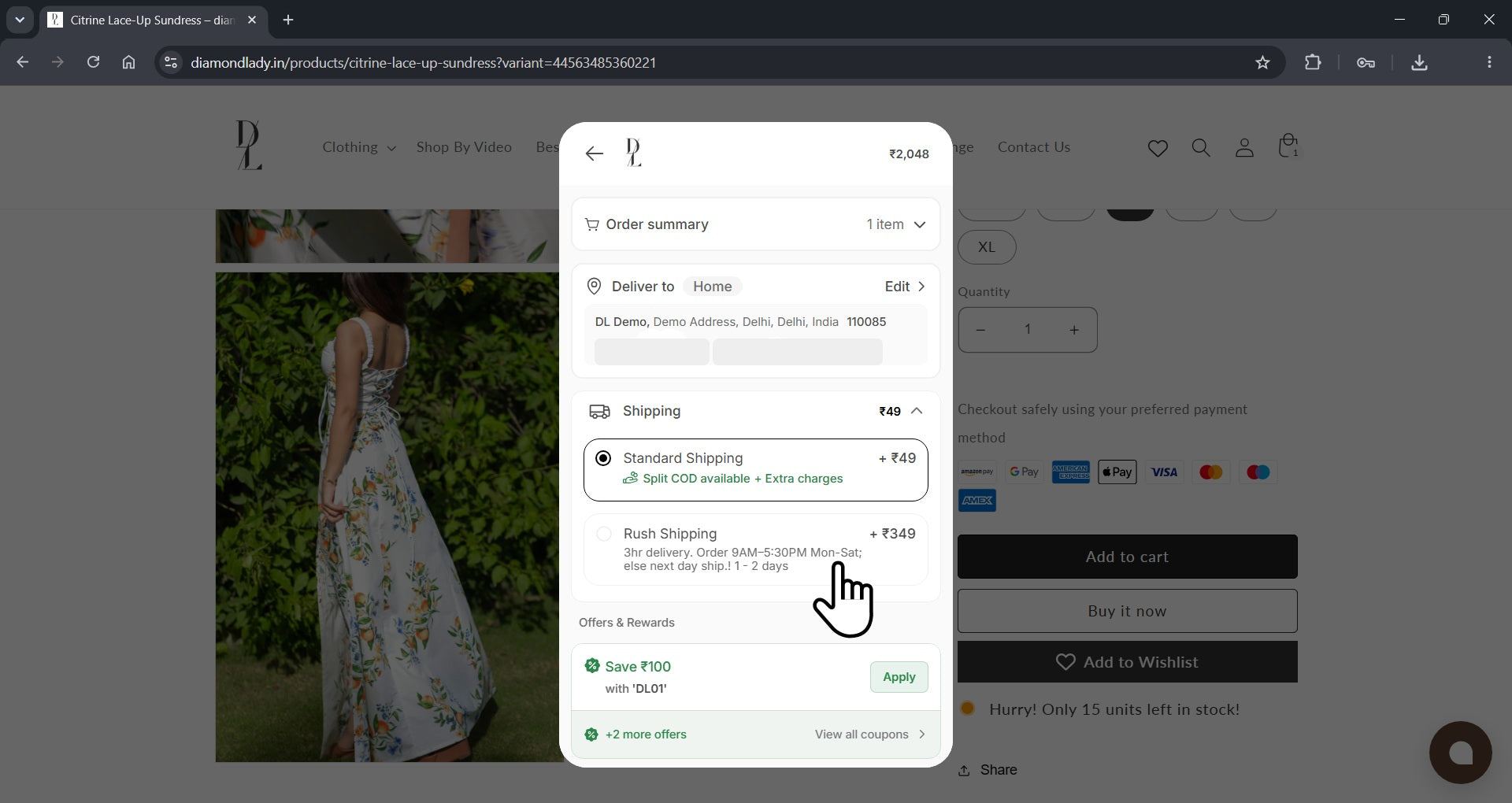View all coupons
Viewport: 1512px width, 803px height.
pos(869,735)
